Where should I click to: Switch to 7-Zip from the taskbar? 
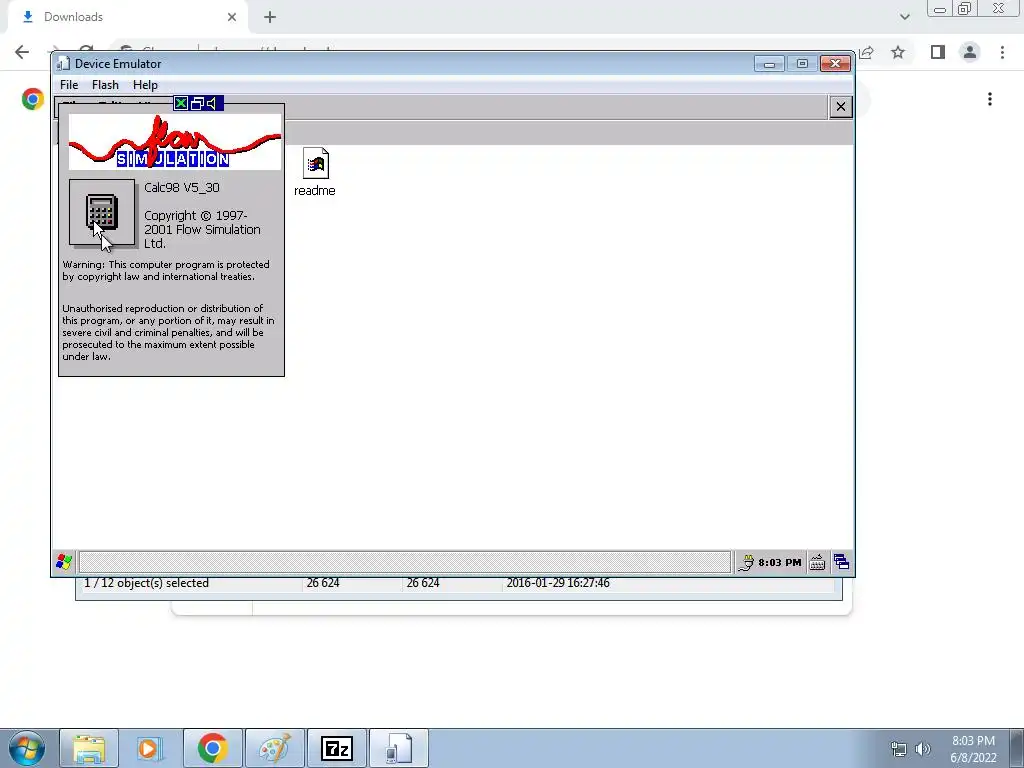point(337,748)
